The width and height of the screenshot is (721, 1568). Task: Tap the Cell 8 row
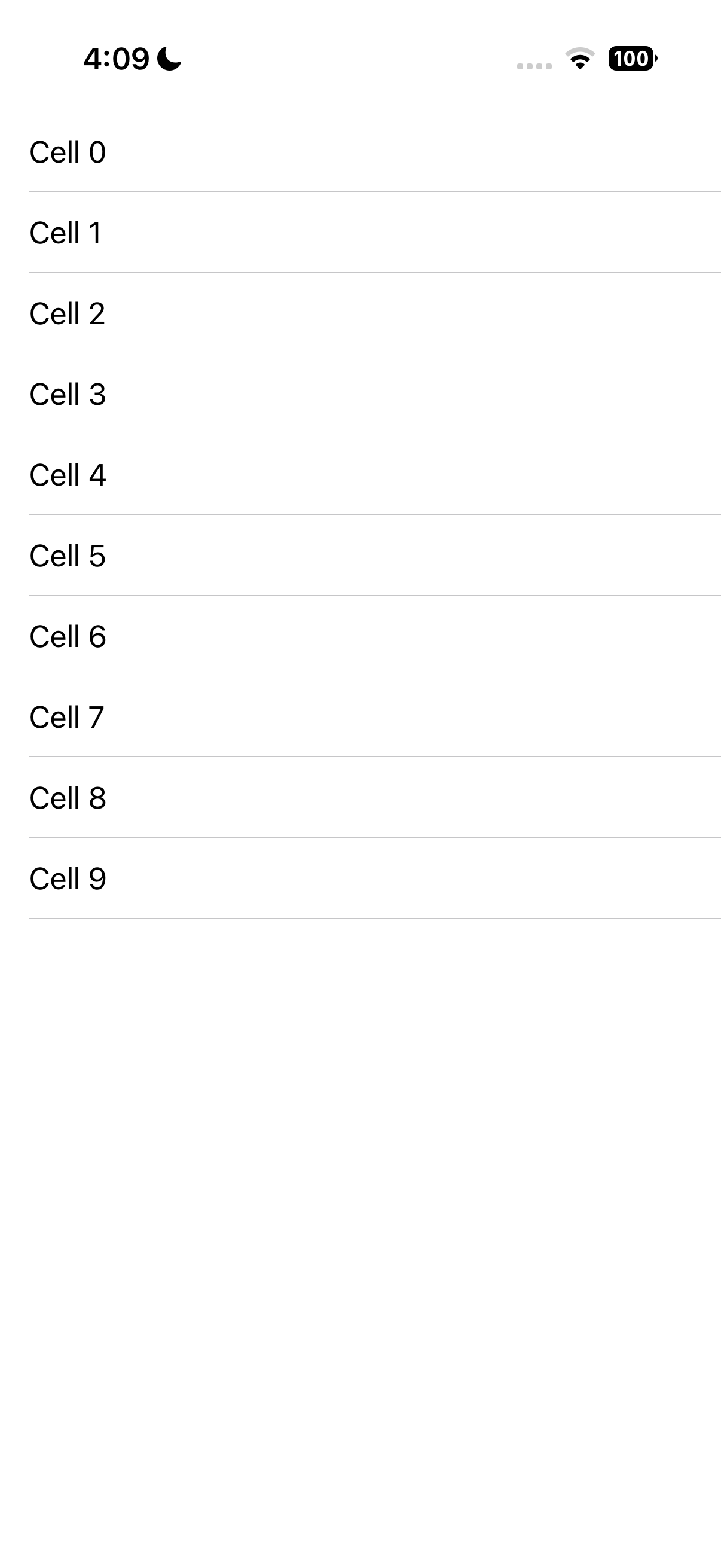click(360, 798)
